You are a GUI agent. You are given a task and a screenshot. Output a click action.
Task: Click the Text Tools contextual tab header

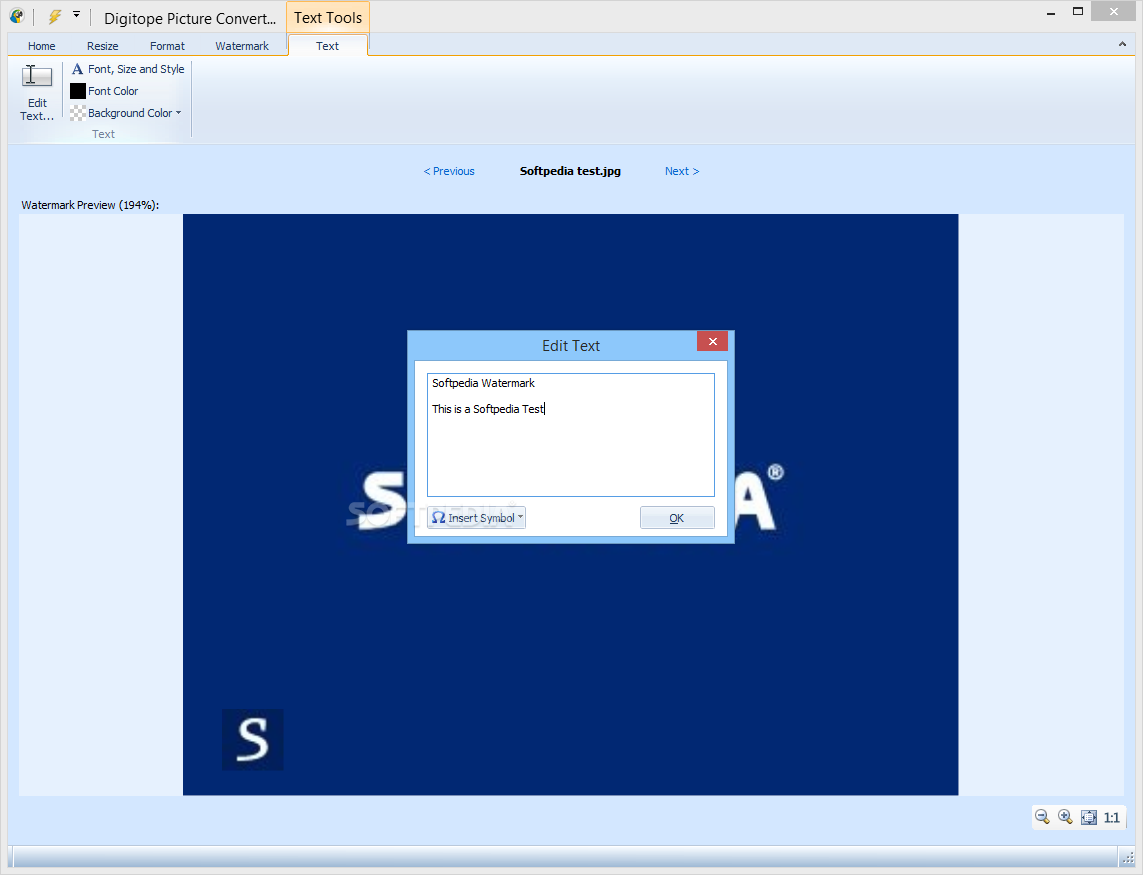328,18
